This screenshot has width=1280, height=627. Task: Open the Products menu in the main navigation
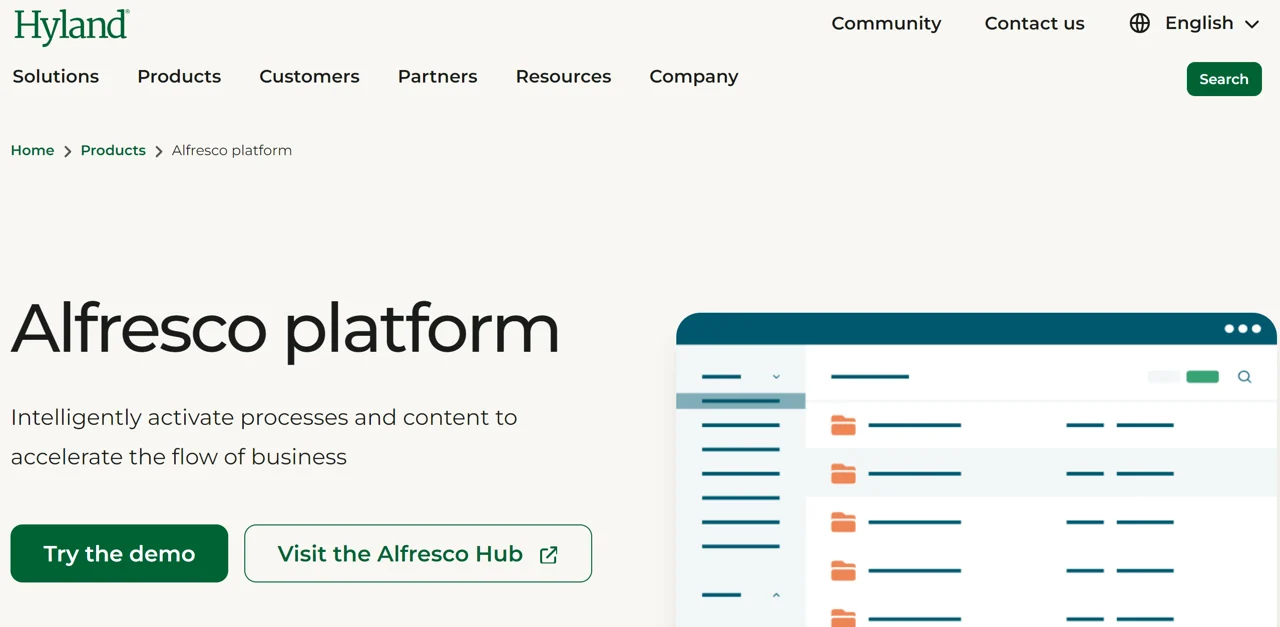coord(179,76)
